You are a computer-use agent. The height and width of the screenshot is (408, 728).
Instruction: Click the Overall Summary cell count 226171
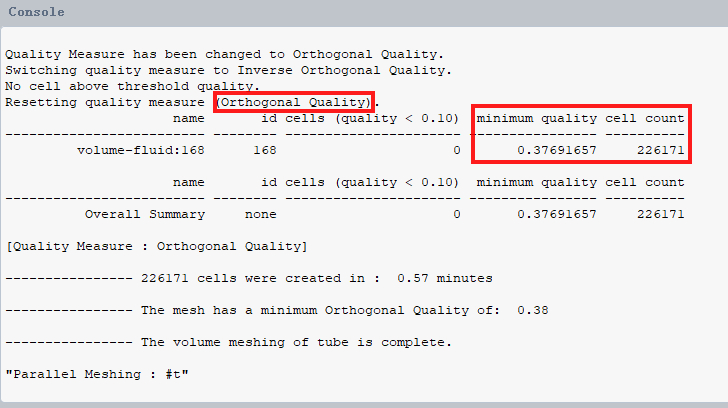661,214
